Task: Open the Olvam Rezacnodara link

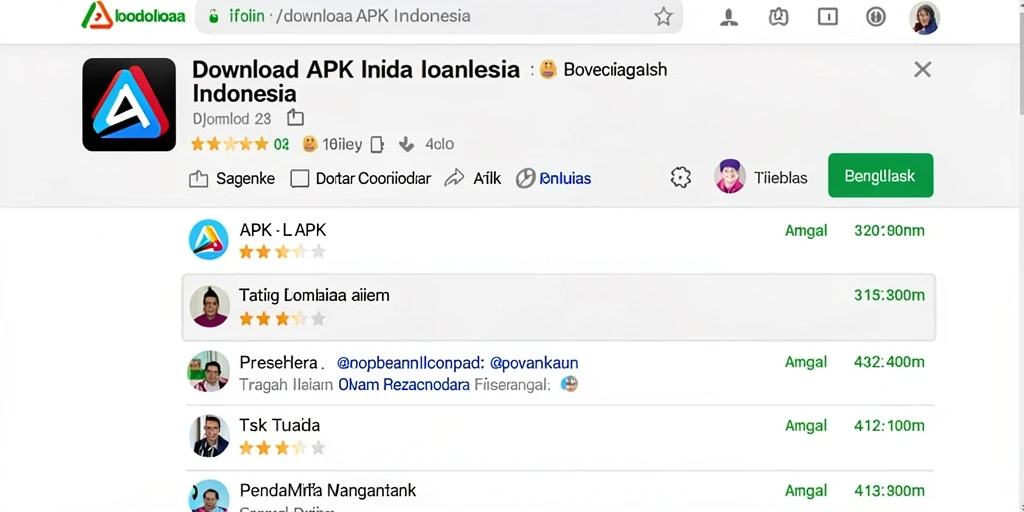Action: (404, 385)
